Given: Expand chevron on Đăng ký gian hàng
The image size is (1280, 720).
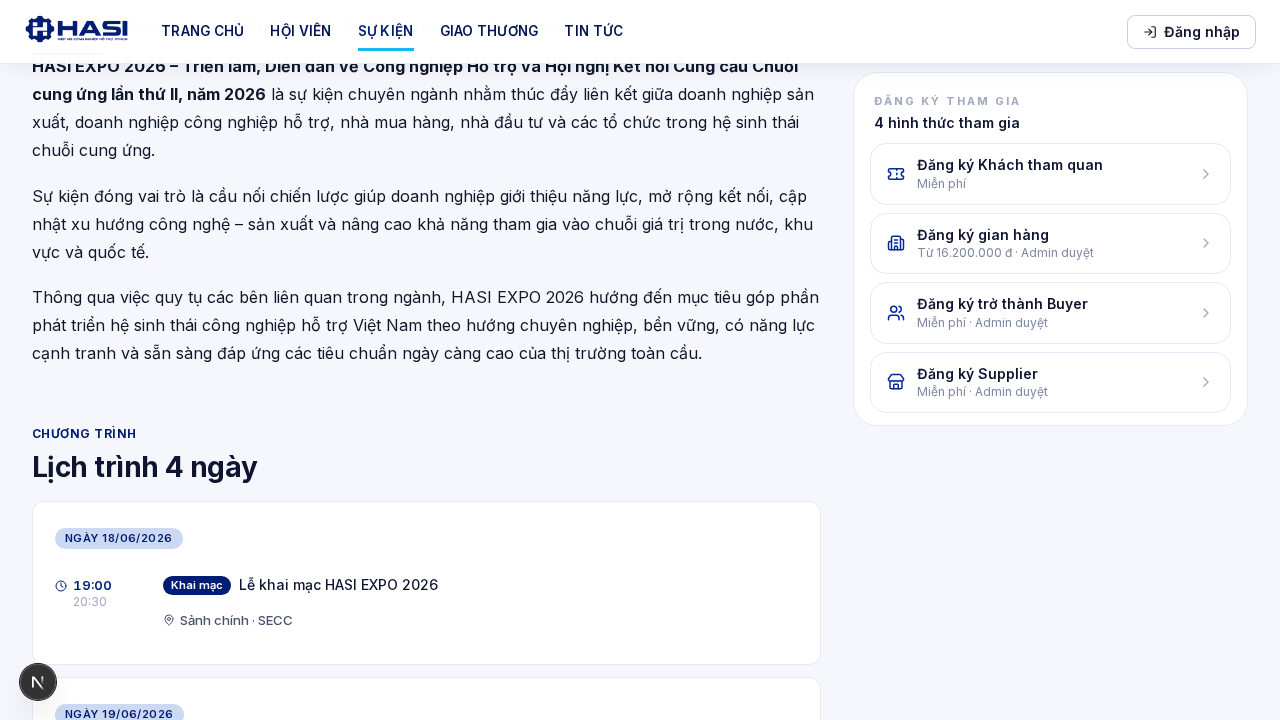Looking at the screenshot, I should point(1205,243).
